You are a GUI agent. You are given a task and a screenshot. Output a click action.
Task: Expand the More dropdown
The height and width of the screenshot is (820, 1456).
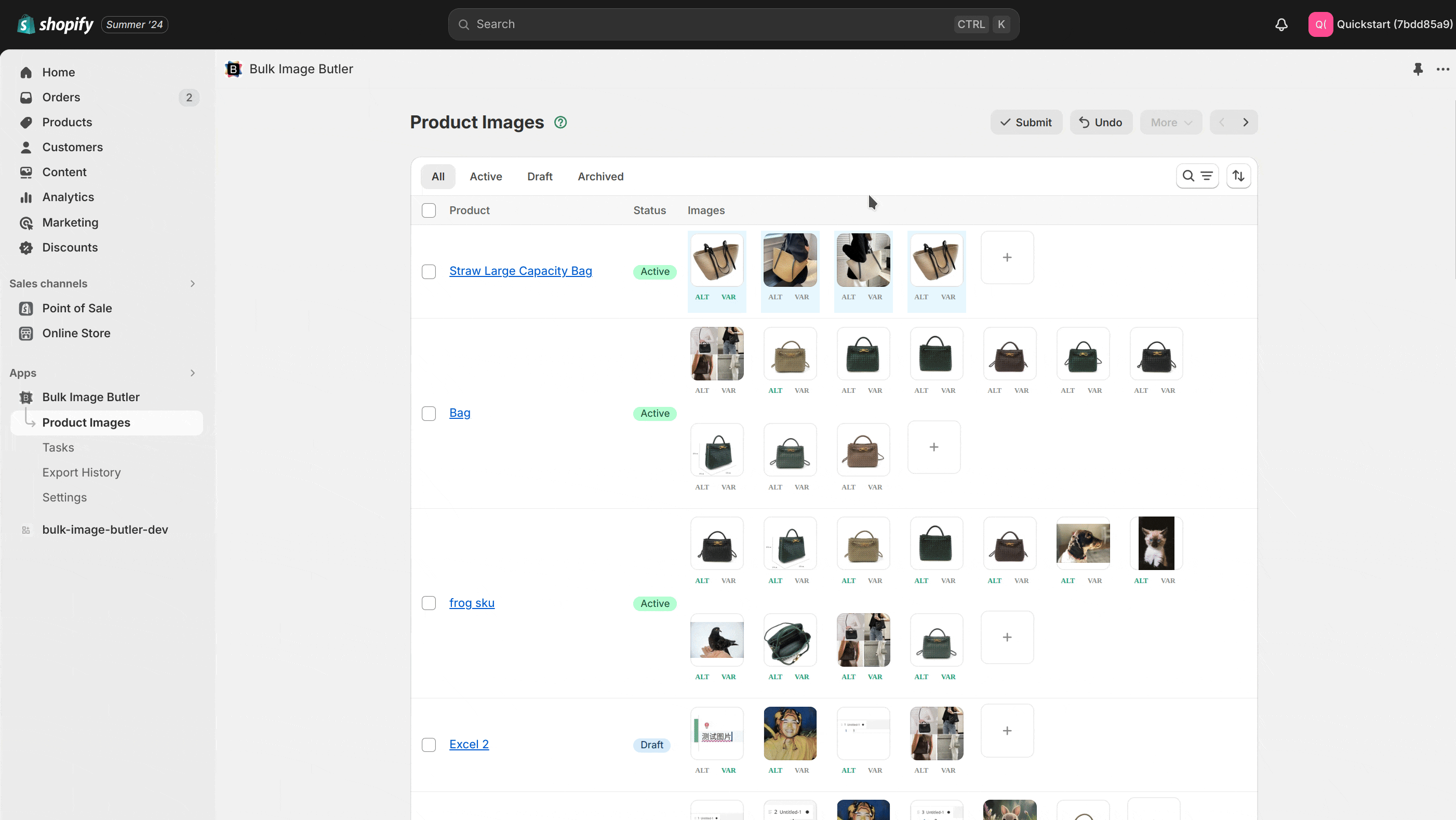tap(1170, 122)
